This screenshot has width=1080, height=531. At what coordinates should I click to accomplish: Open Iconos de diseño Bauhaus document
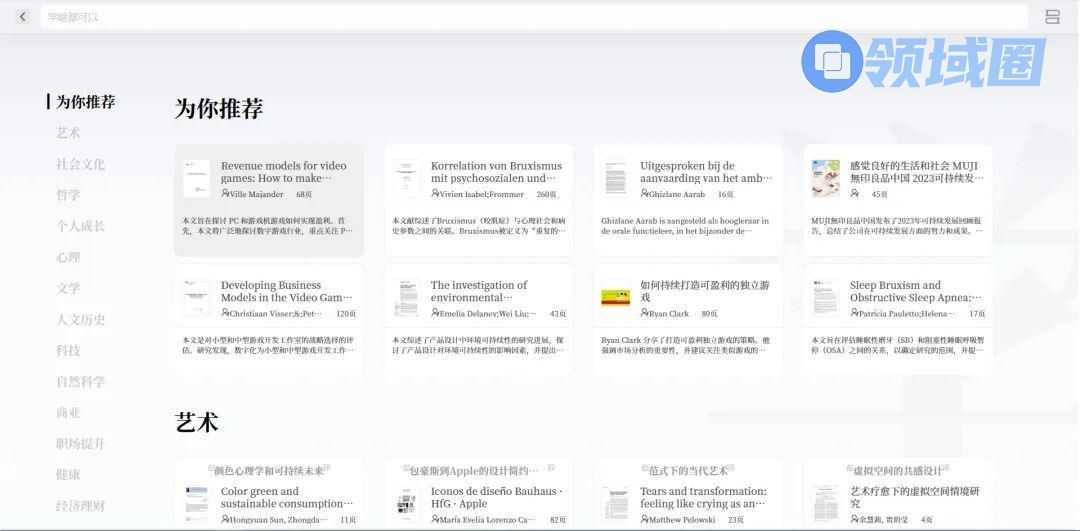tap(496, 497)
